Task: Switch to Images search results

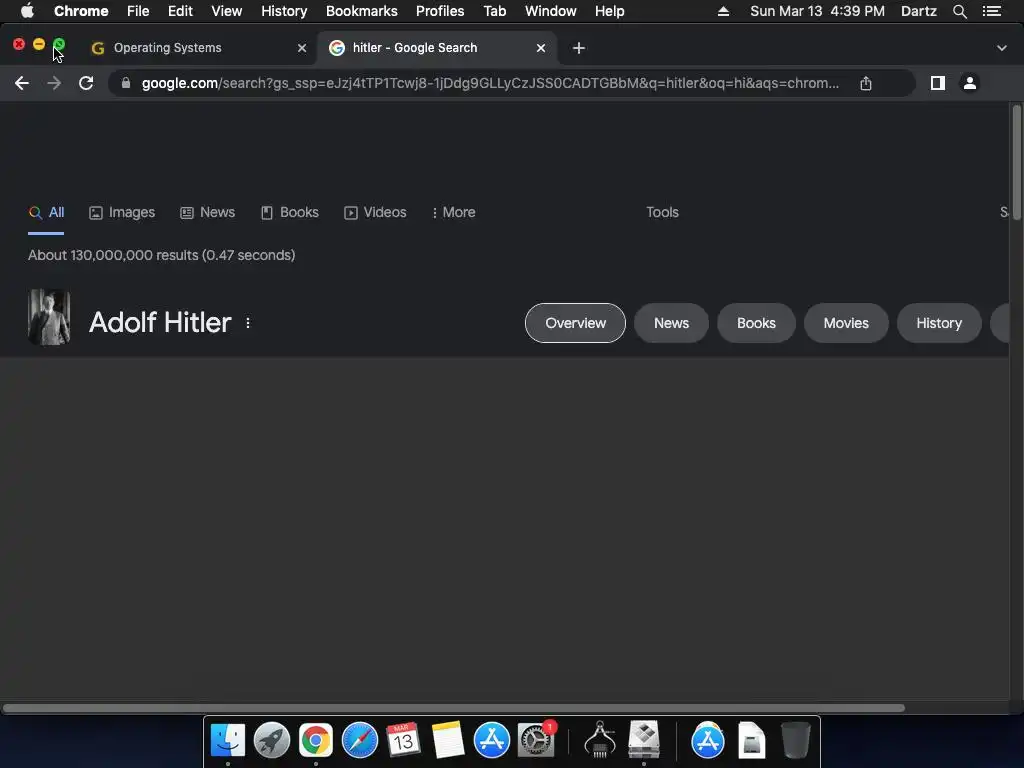Action: pos(122,212)
